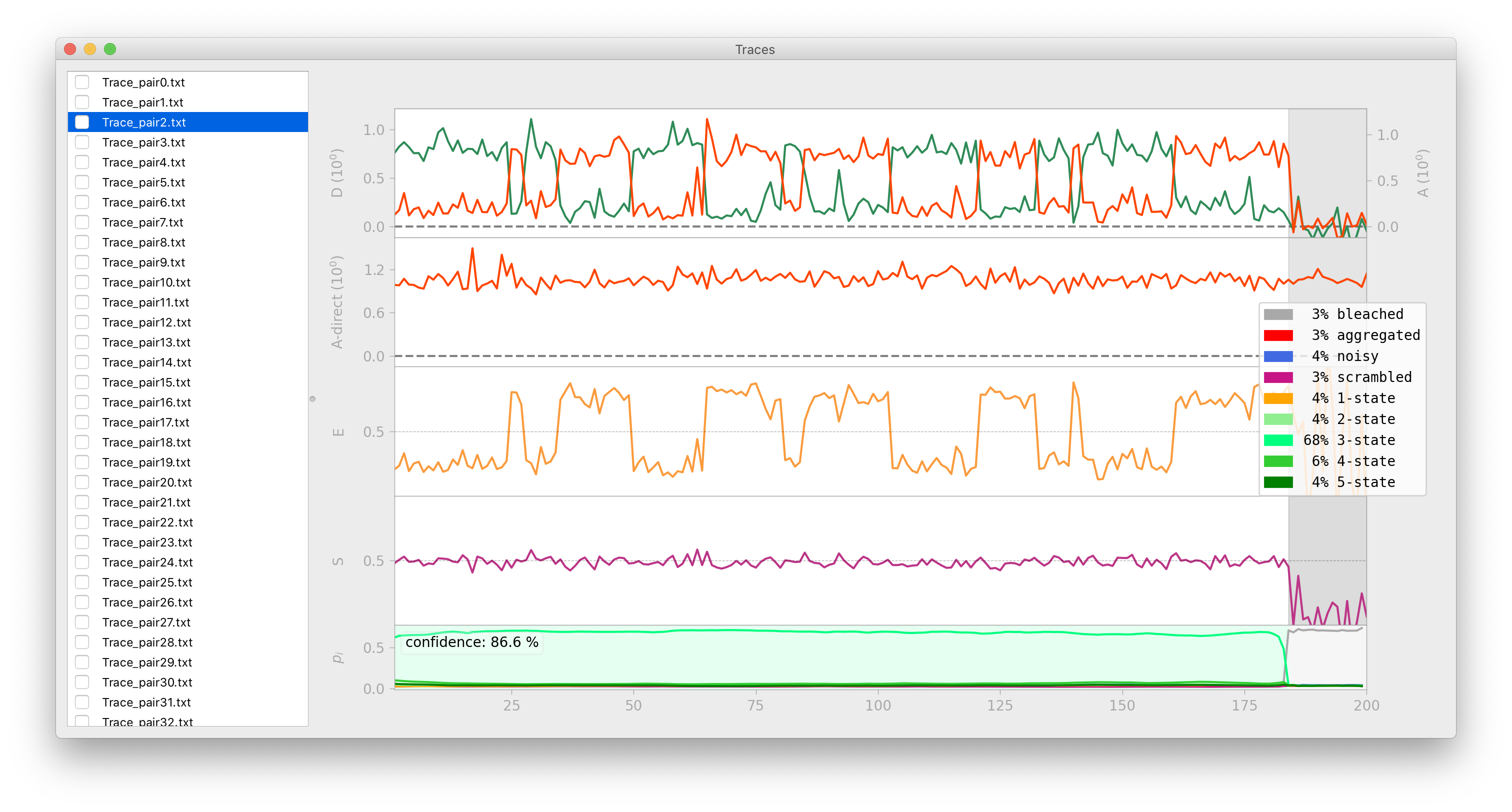
Task: Click the orange 1-state legend swatch
Action: pos(1278,398)
